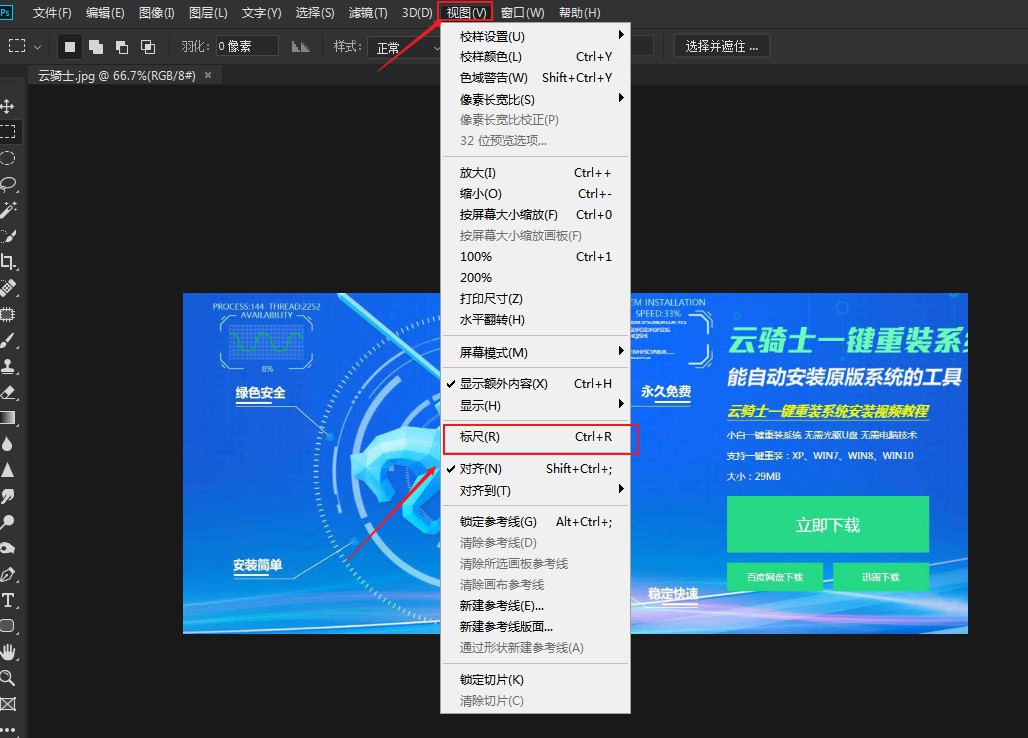The image size is (1028, 738).
Task: Toggle 锁定切片(K) lock slices
Action: 536,680
